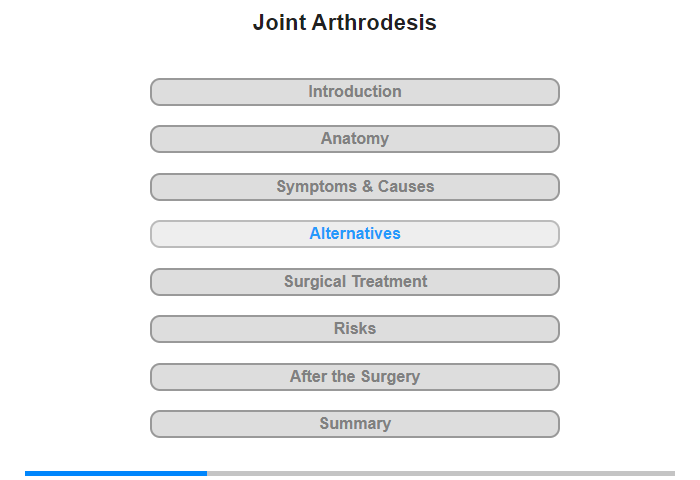Image resolution: width=700 pixels, height=480 pixels.
Task: Go to the Anatomy section
Action: [354, 139]
